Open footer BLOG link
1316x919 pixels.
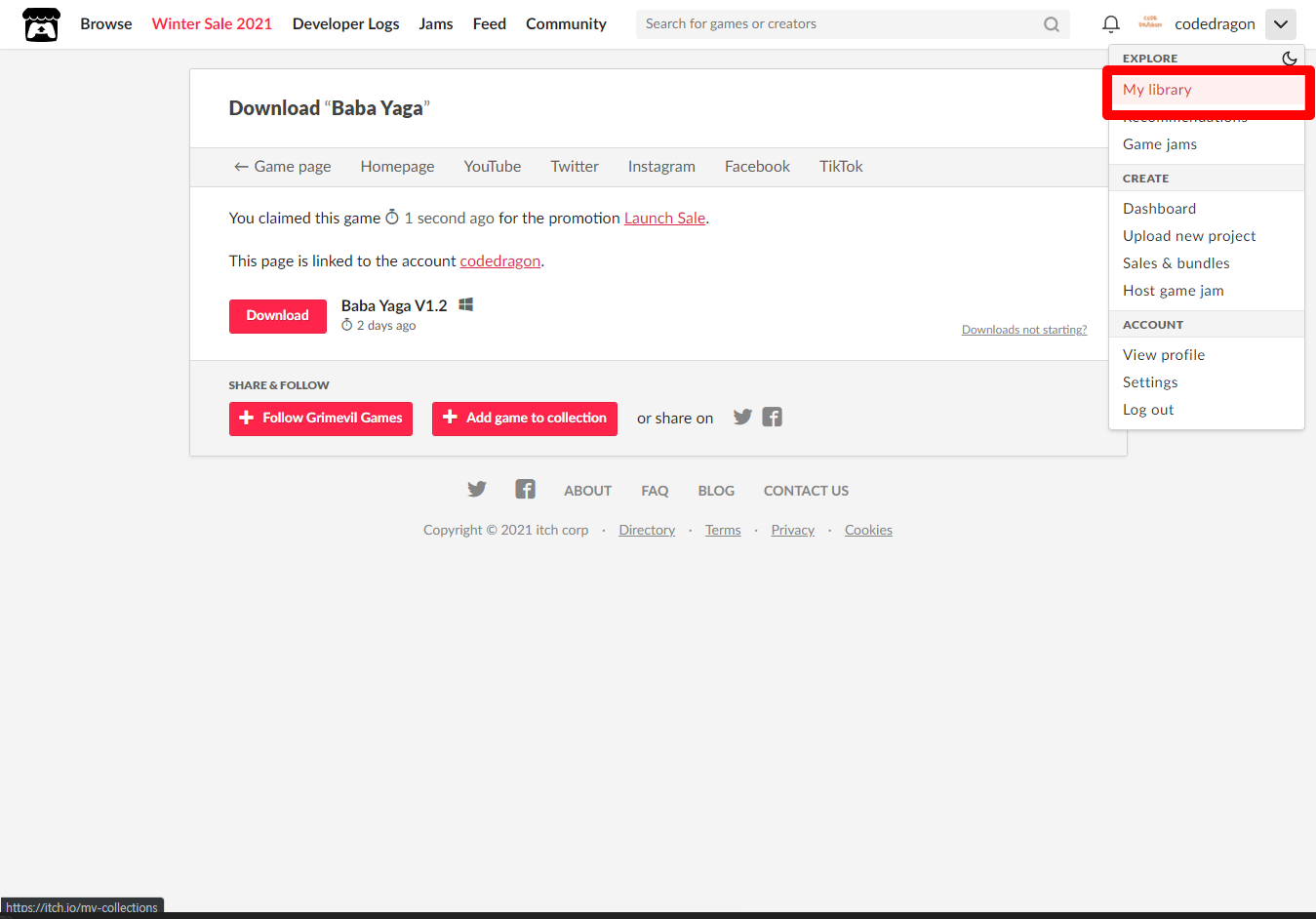[x=716, y=491]
